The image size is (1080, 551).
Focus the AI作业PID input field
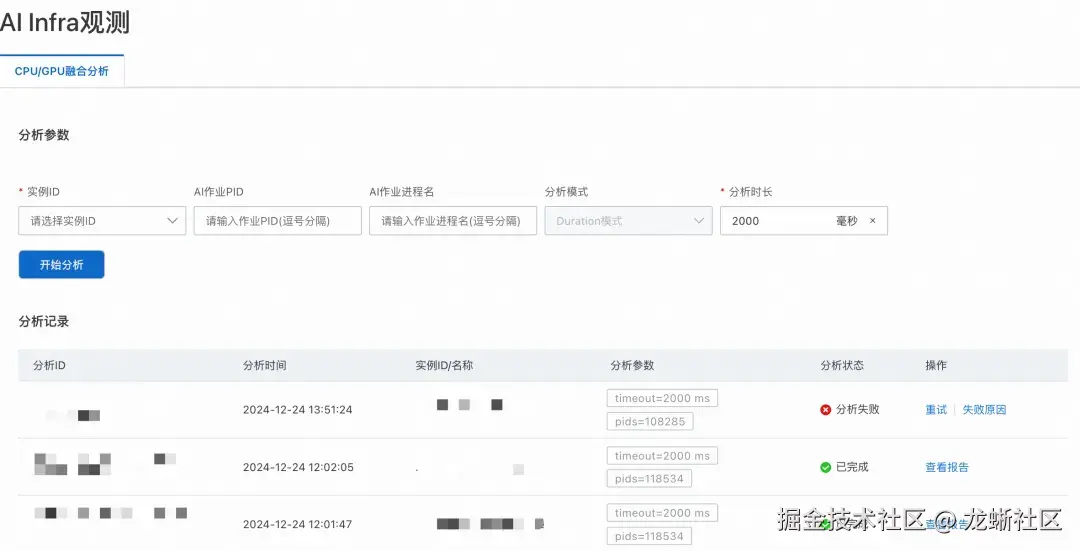278,221
